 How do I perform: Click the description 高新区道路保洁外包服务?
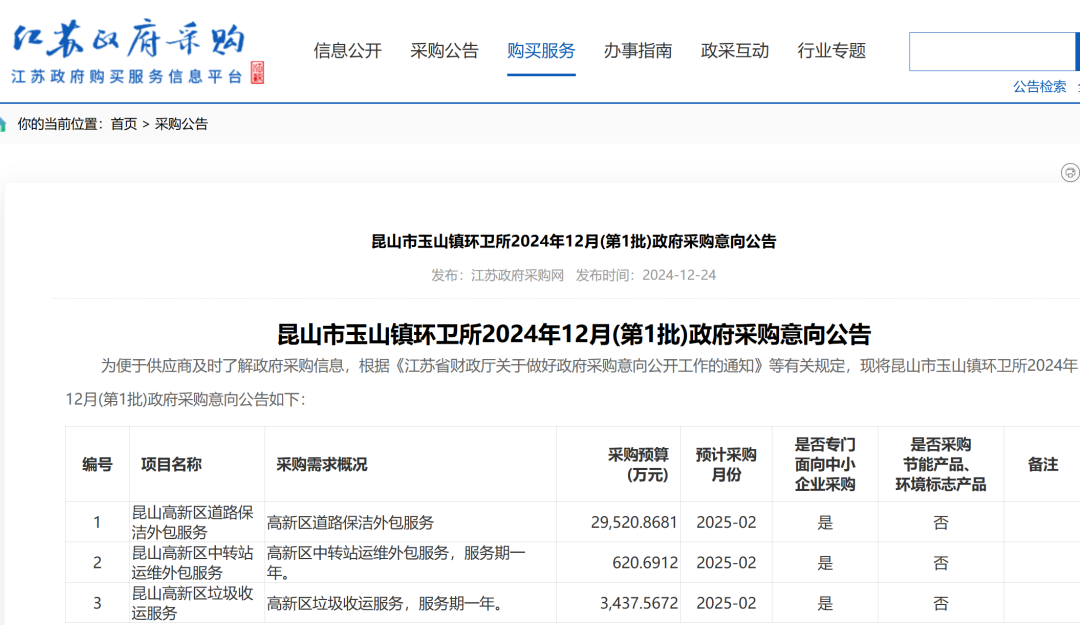pos(350,522)
